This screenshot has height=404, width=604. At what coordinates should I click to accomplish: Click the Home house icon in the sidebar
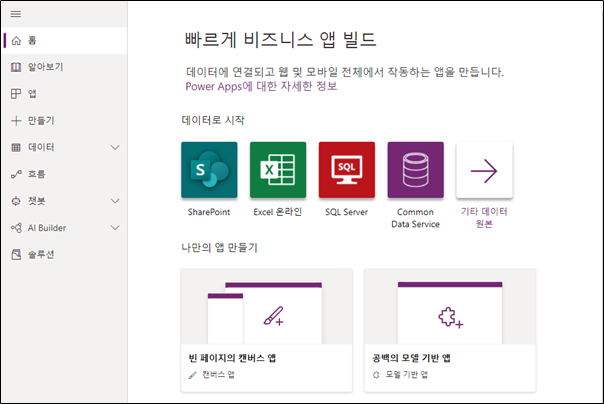16,40
